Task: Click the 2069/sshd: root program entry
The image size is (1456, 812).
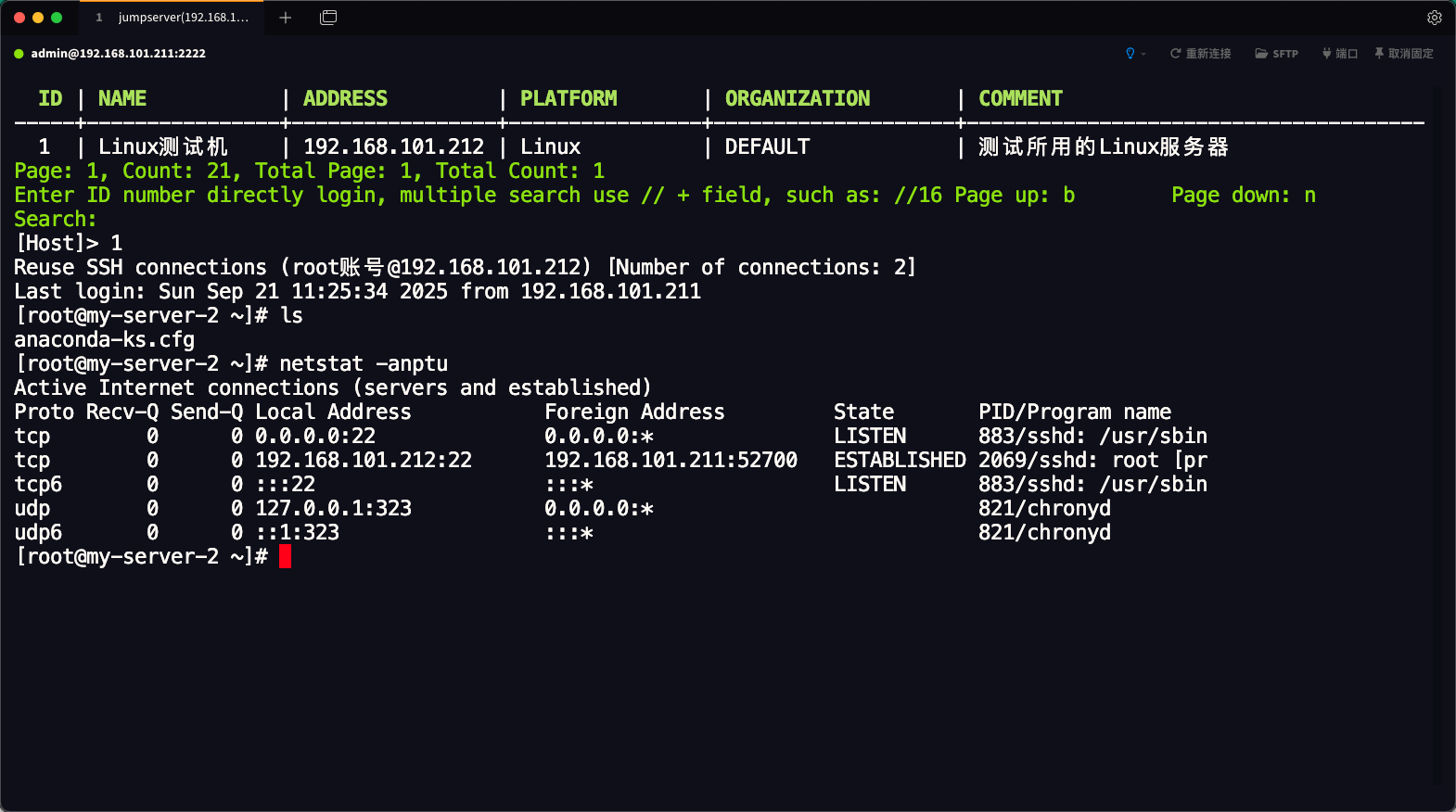Action: pos(1092,460)
